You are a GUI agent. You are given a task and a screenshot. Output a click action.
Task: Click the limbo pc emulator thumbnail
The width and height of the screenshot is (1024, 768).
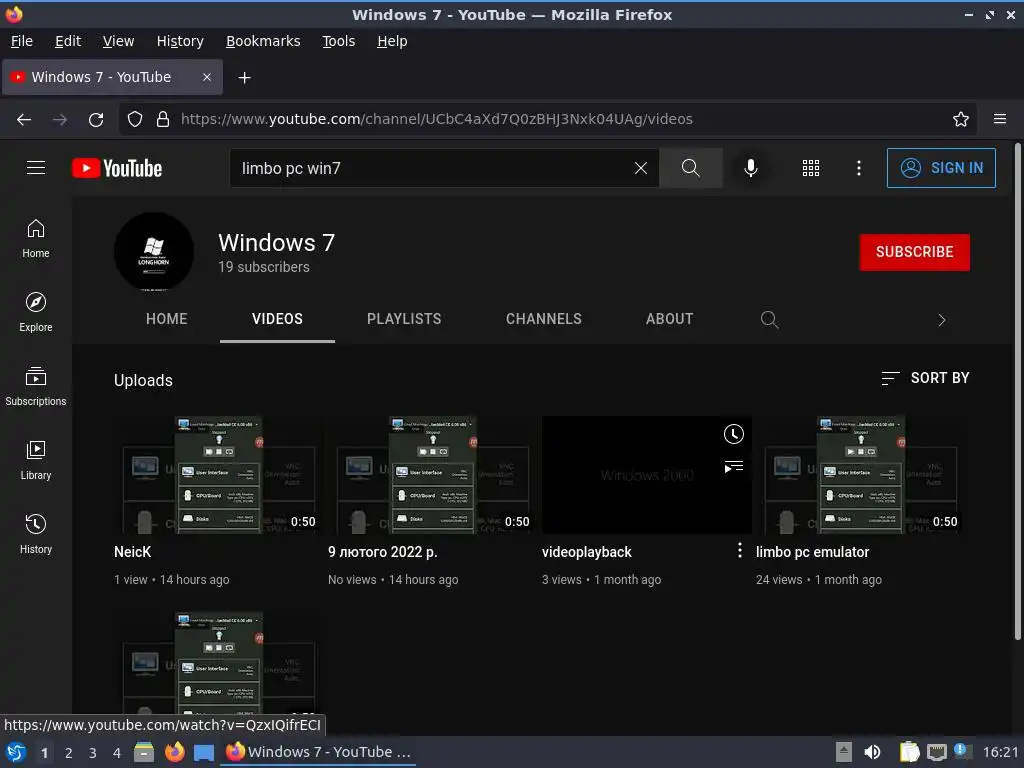tap(861, 475)
